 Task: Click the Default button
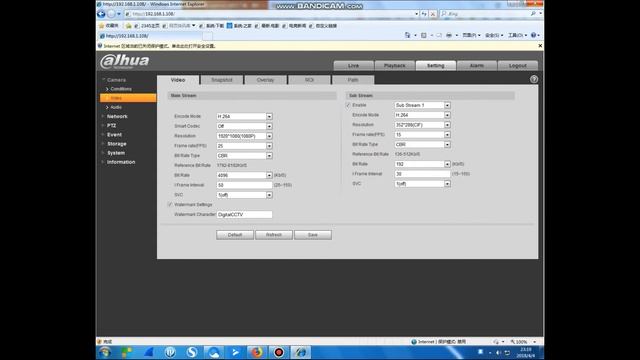pos(235,235)
